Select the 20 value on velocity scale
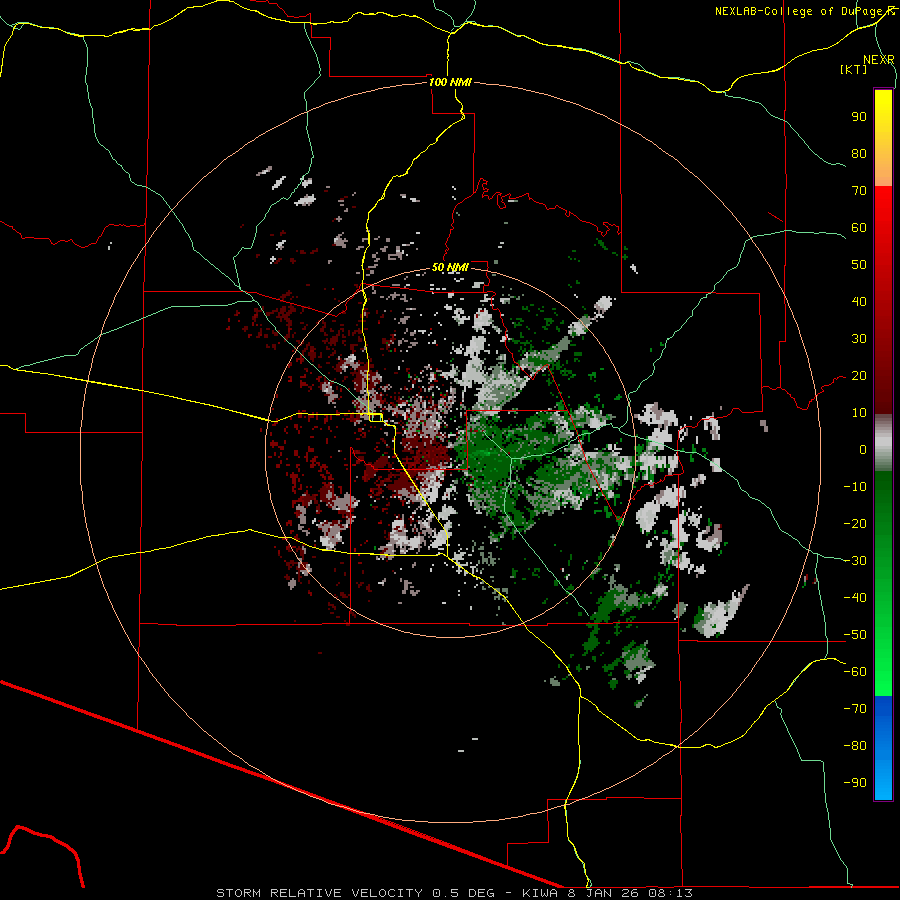 859,376
